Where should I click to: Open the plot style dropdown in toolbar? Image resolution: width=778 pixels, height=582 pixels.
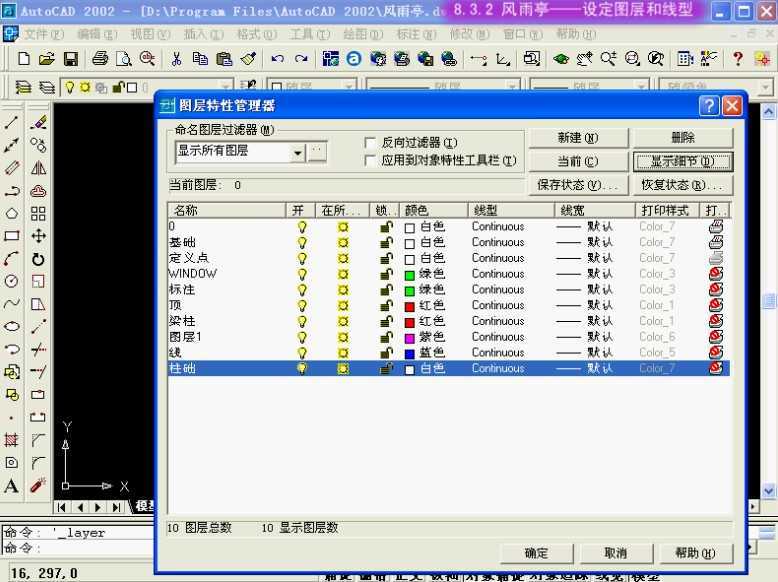(765, 88)
